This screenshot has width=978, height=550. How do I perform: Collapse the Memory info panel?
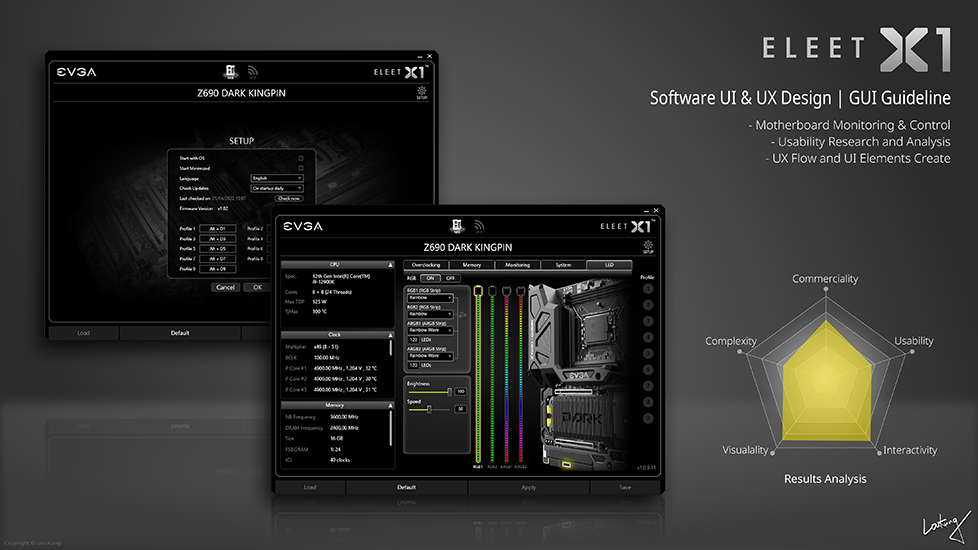(x=390, y=405)
